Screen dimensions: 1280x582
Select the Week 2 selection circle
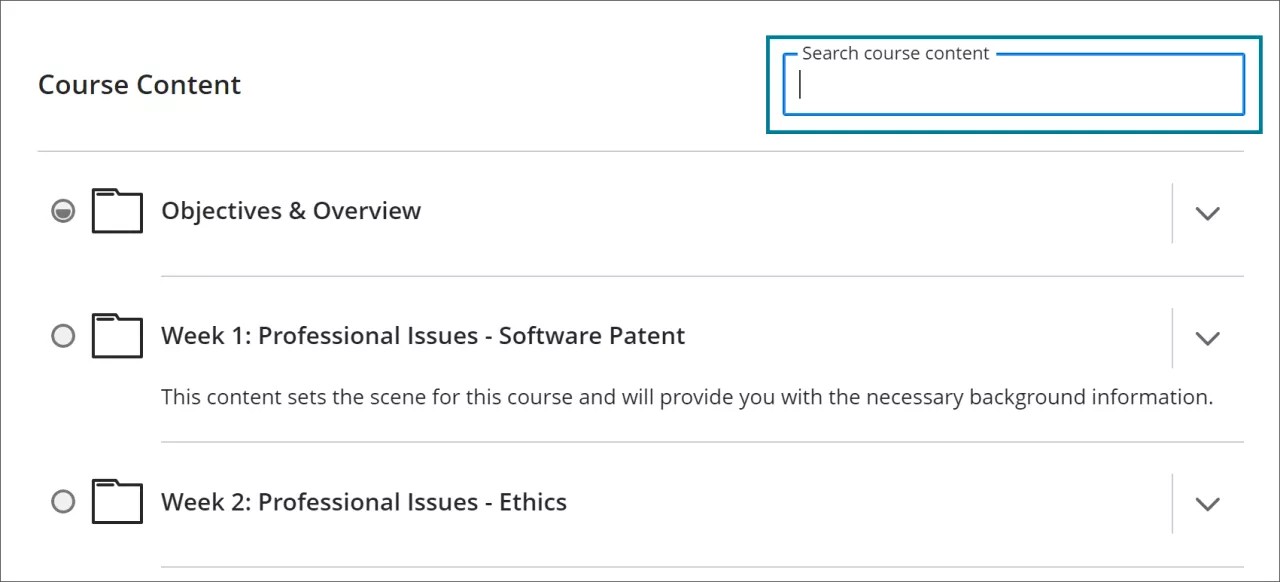coord(63,502)
